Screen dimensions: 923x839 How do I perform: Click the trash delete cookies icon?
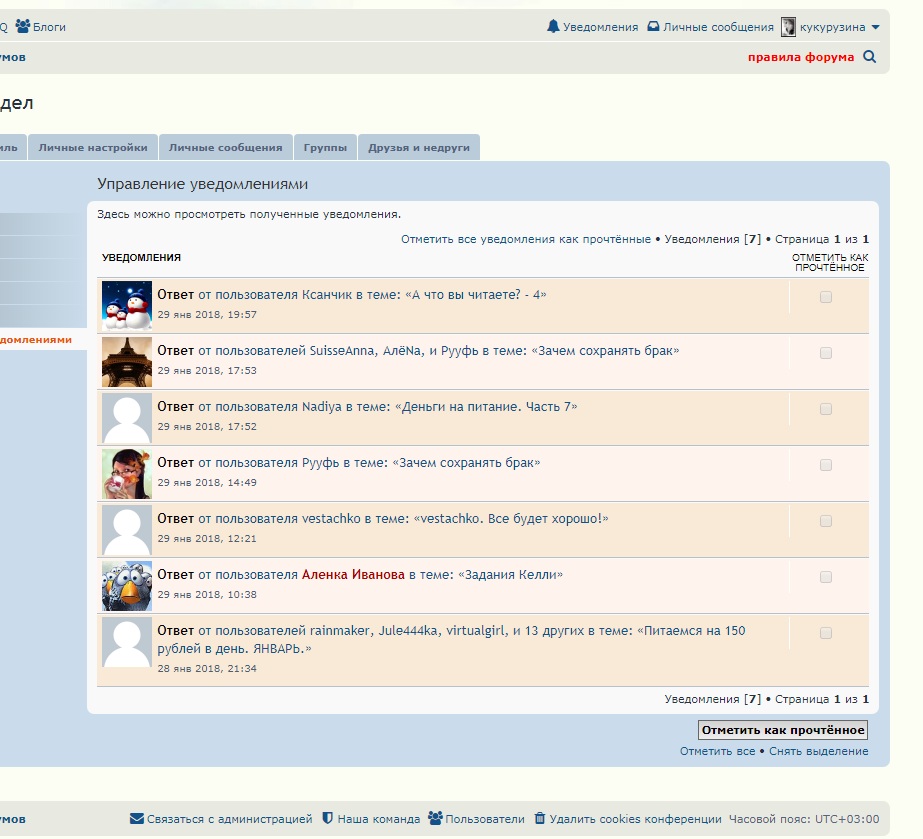[540, 818]
